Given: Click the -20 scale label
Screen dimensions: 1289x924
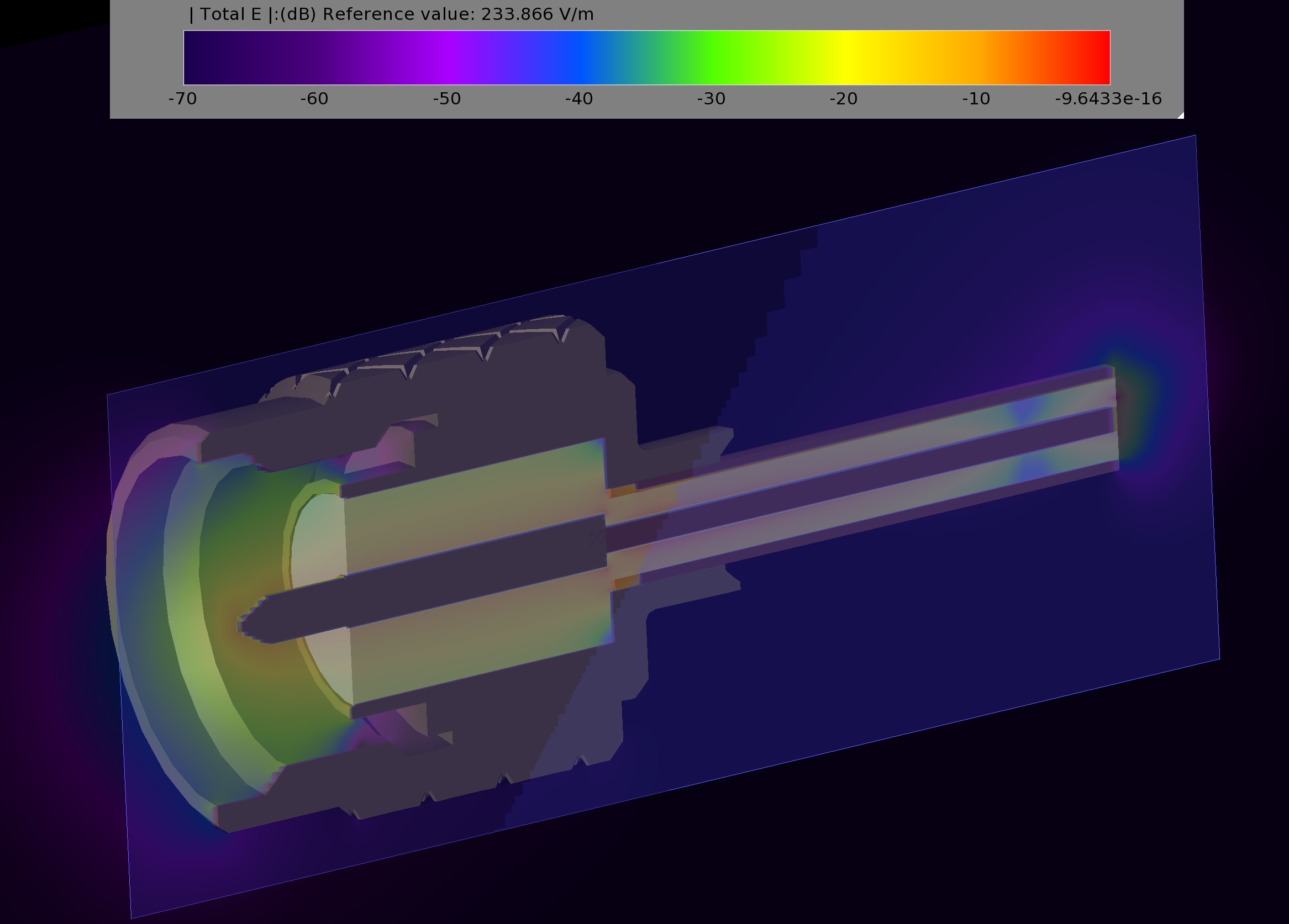Looking at the screenshot, I should coord(844,99).
